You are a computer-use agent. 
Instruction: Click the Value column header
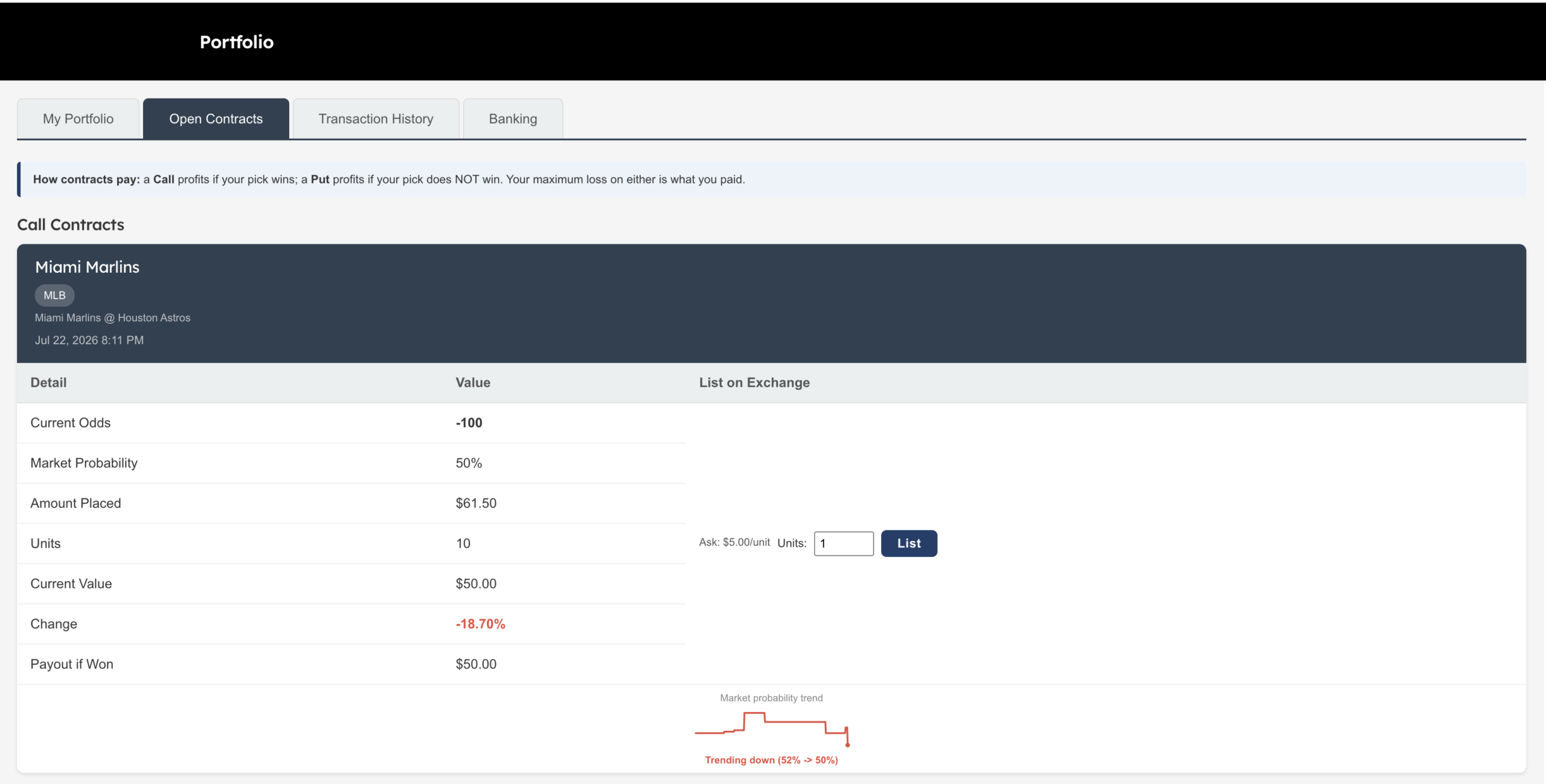click(473, 383)
